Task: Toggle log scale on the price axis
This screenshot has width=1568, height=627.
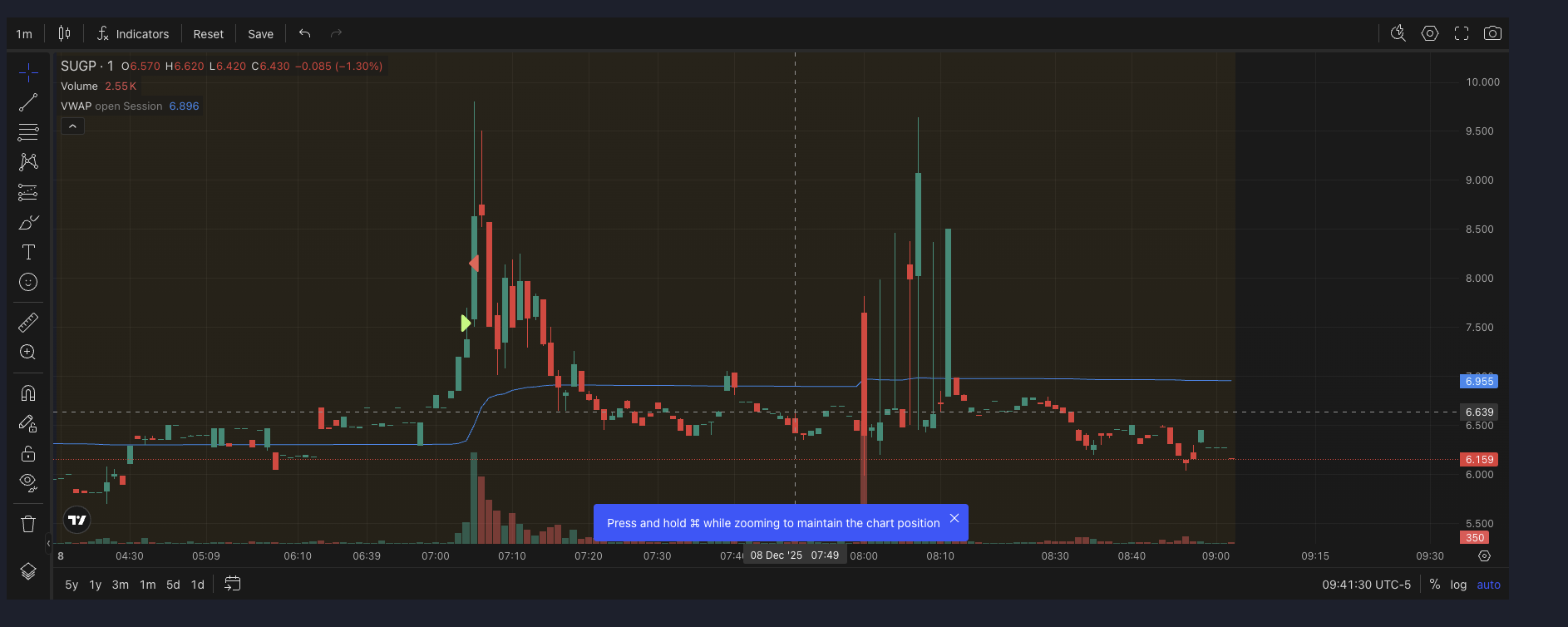Action: point(1458,585)
